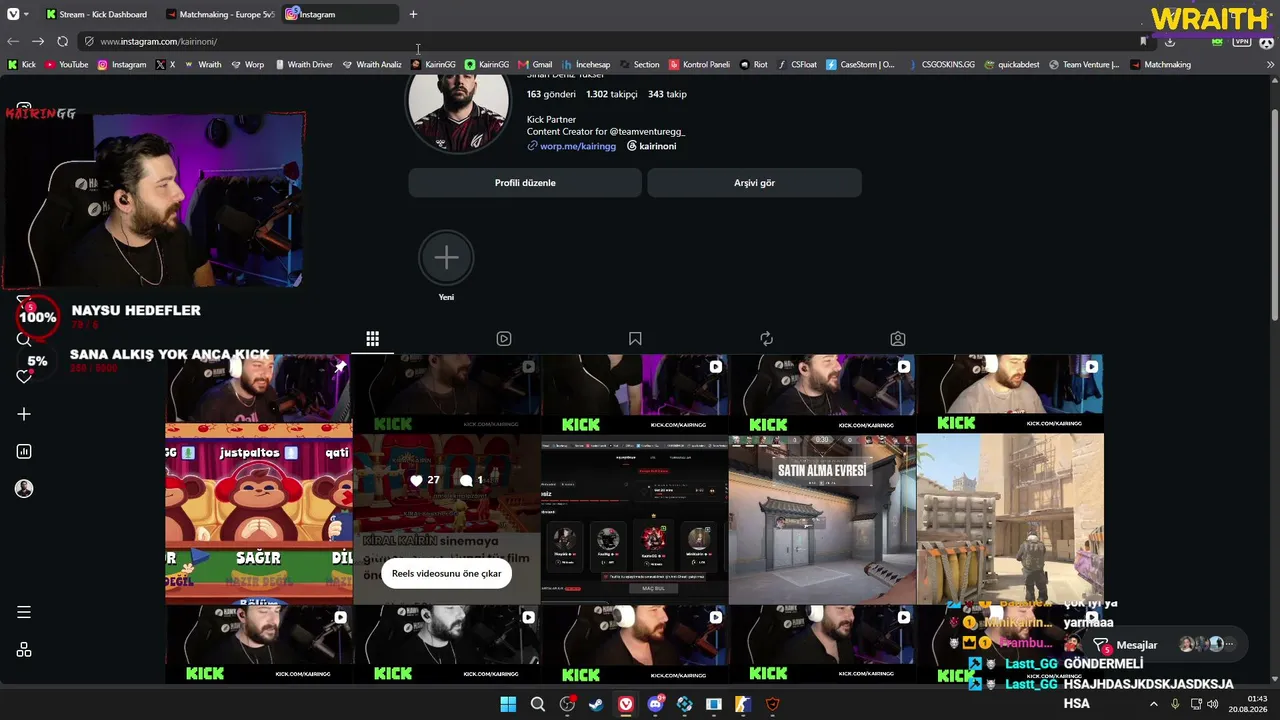Screen dimensions: 1280x720
Task: Open Steam from the taskbar
Action: (x=597, y=704)
